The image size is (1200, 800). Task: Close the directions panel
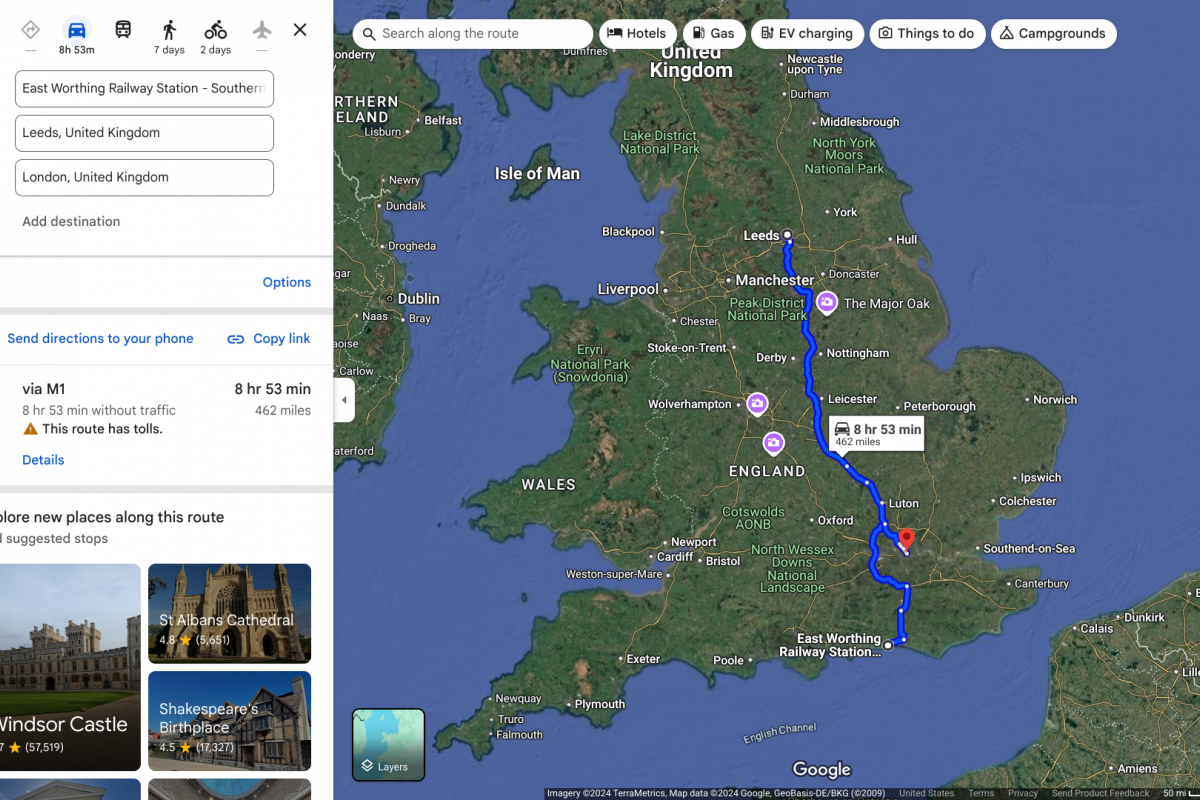click(300, 30)
